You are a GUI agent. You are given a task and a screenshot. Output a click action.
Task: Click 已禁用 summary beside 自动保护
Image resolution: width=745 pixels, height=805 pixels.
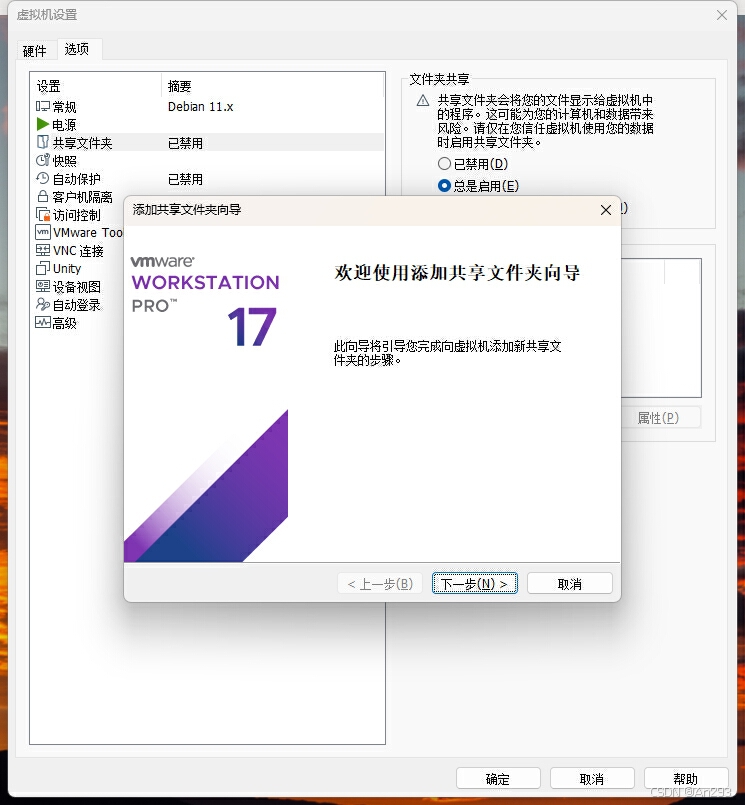pos(185,179)
